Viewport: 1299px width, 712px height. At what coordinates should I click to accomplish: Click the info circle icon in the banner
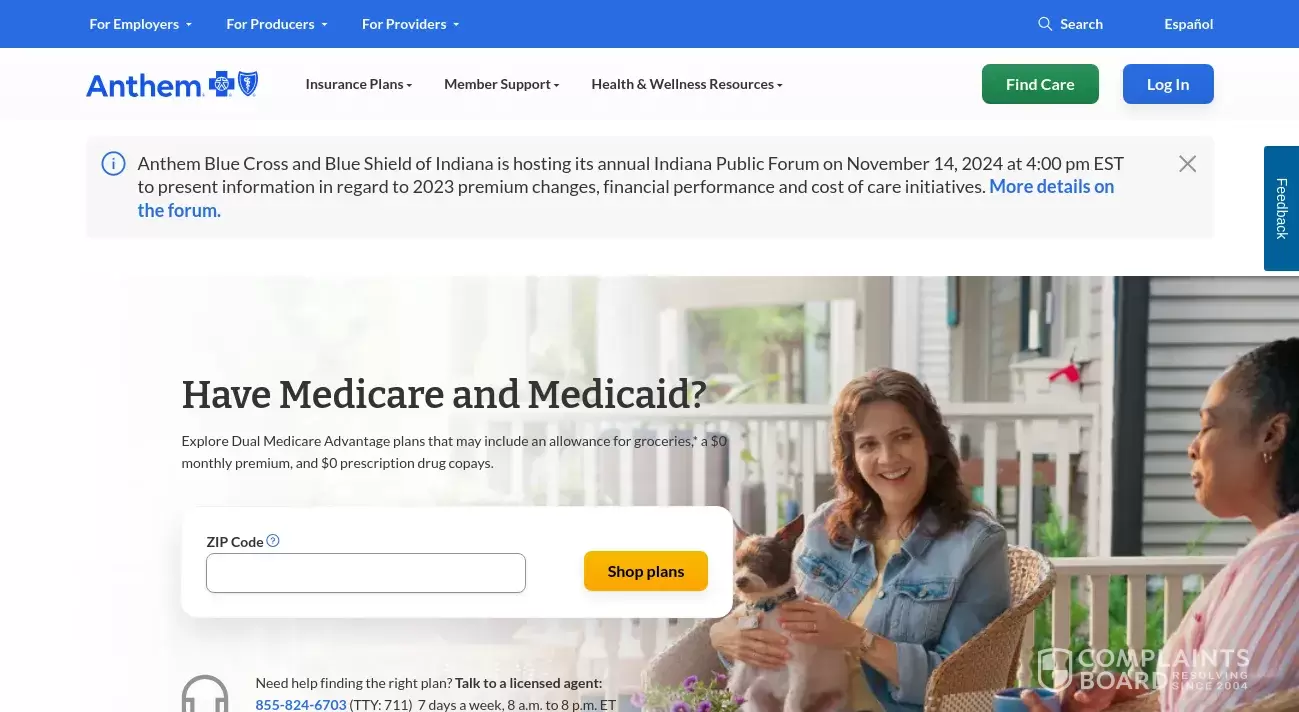click(x=114, y=164)
